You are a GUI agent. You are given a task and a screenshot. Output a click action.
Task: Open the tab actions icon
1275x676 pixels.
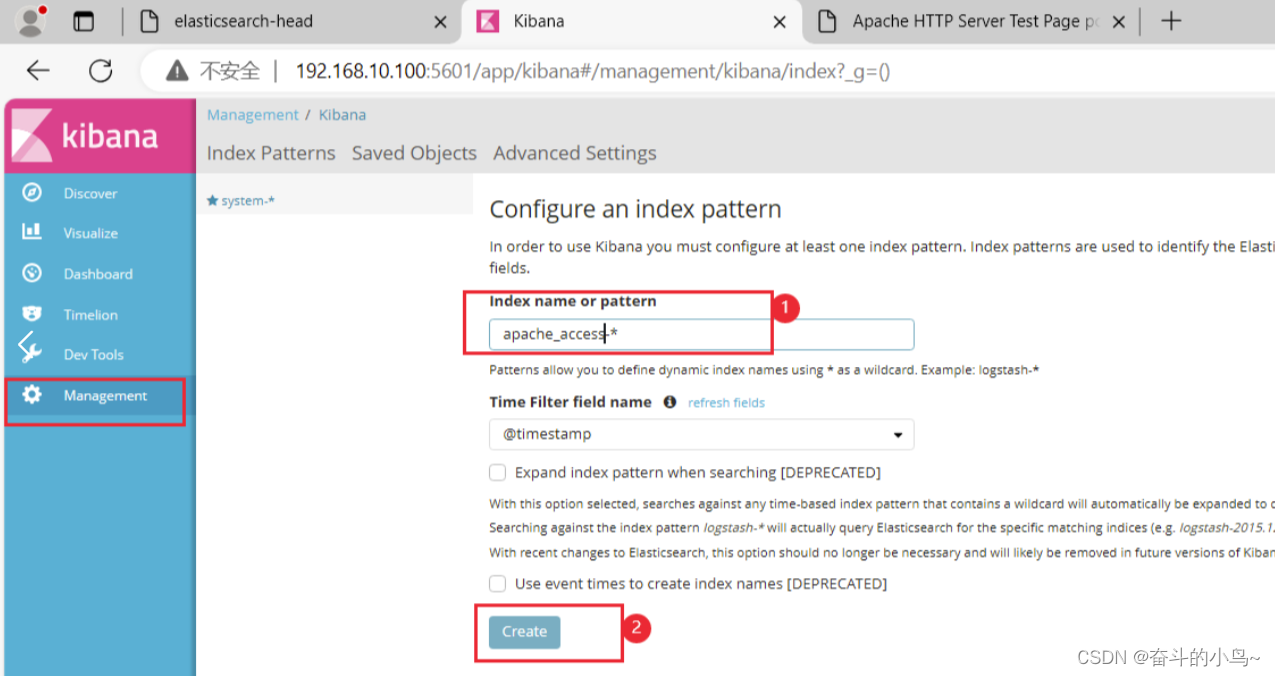click(x=84, y=21)
